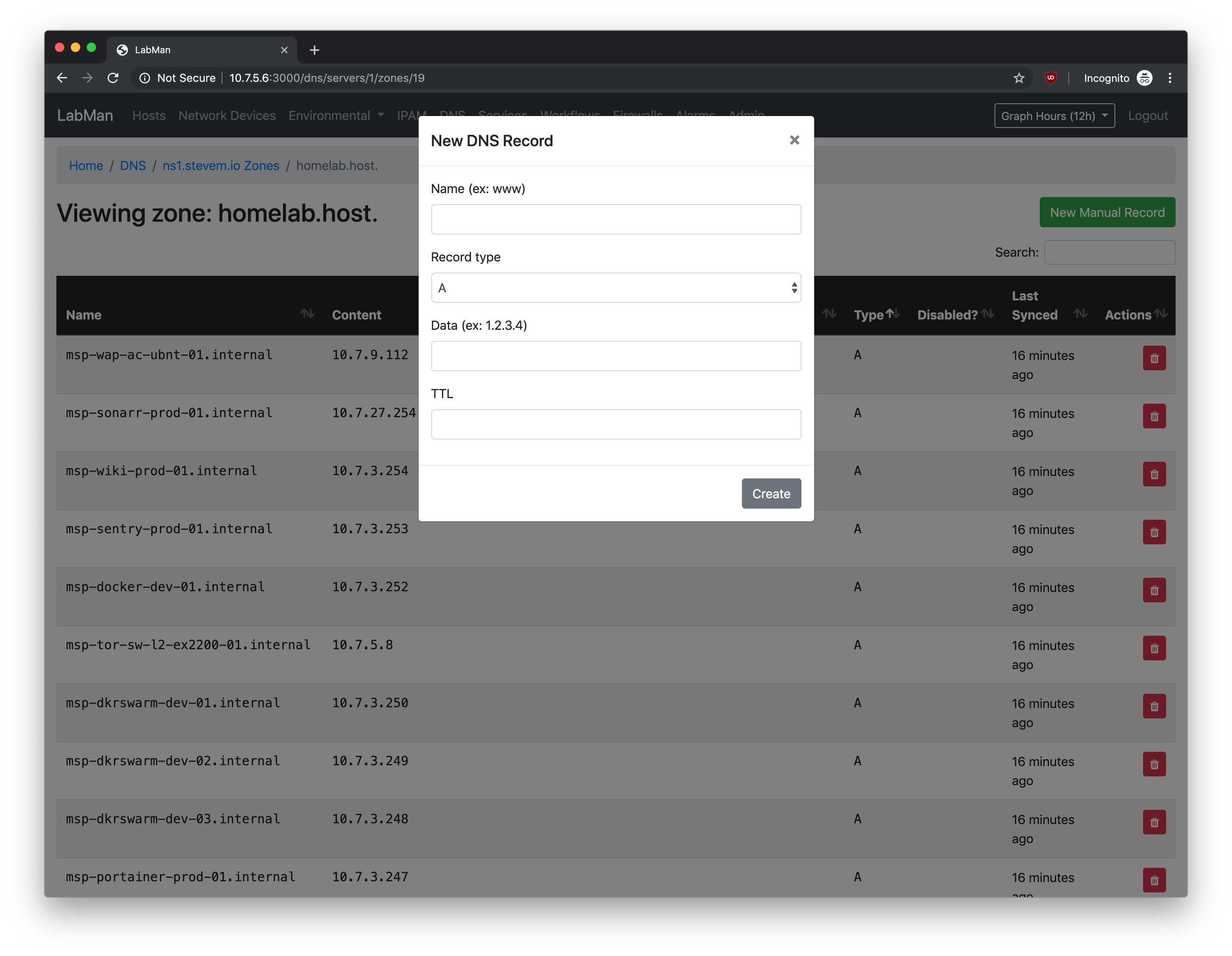Open the Hosts navigation item

149,116
